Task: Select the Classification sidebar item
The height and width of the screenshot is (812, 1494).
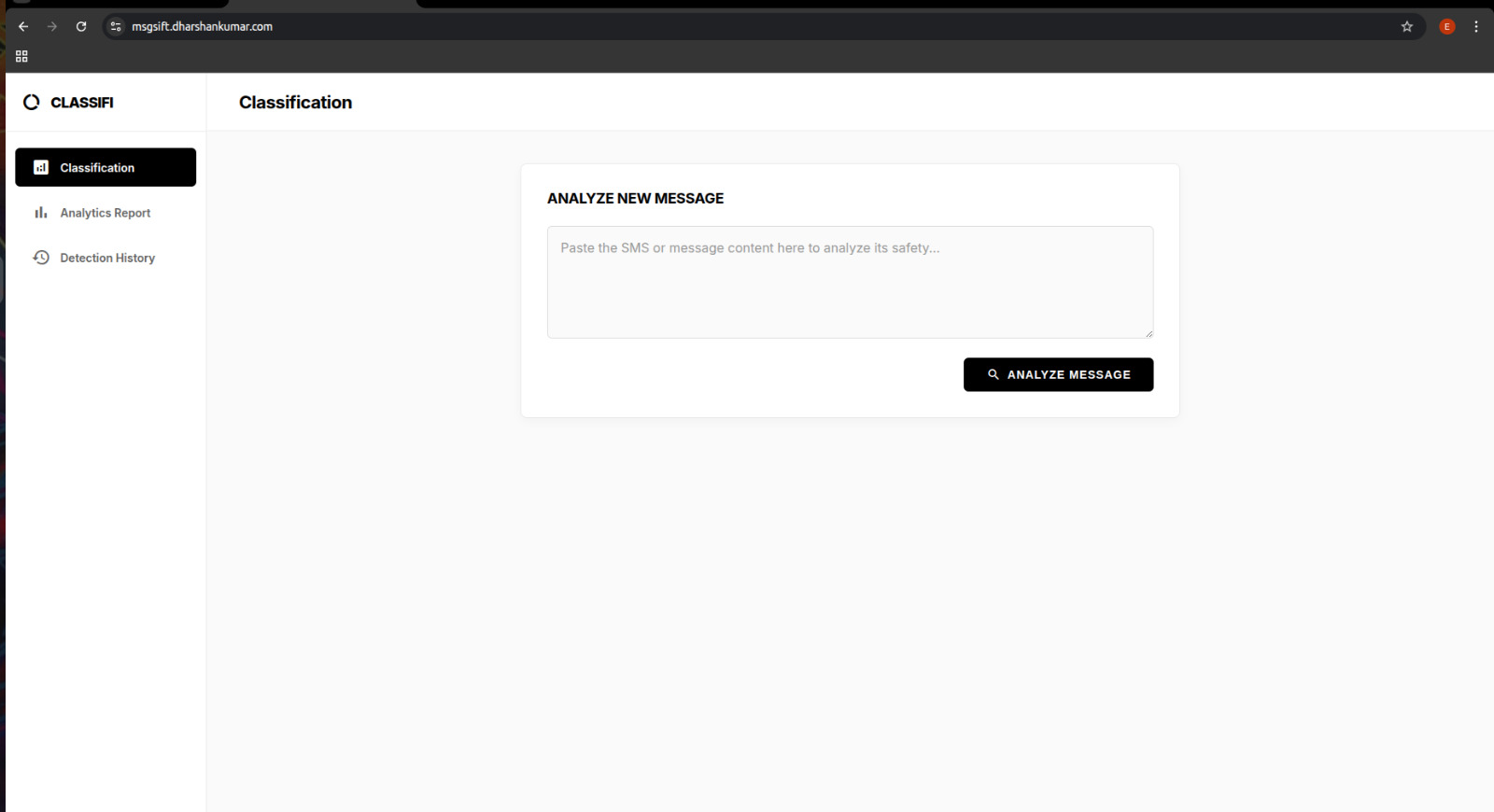Action: pyautogui.click(x=106, y=167)
